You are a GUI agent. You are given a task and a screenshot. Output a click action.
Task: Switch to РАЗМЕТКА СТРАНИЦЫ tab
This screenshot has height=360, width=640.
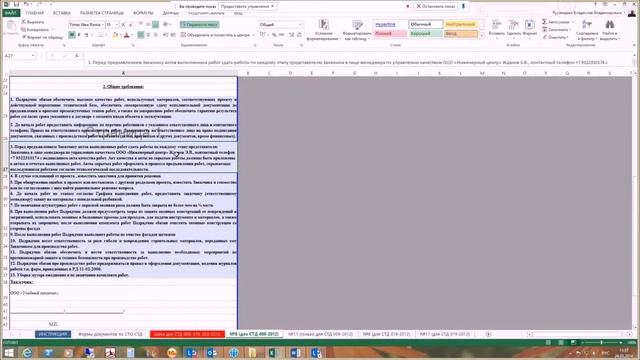(102, 13)
